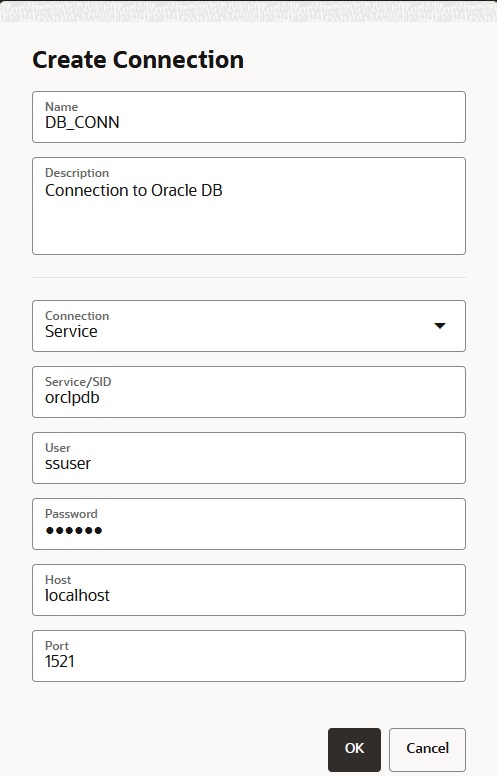Viewport: 497px width, 776px height.
Task: Click the Host field showing localhost
Action: pyautogui.click(x=248, y=590)
